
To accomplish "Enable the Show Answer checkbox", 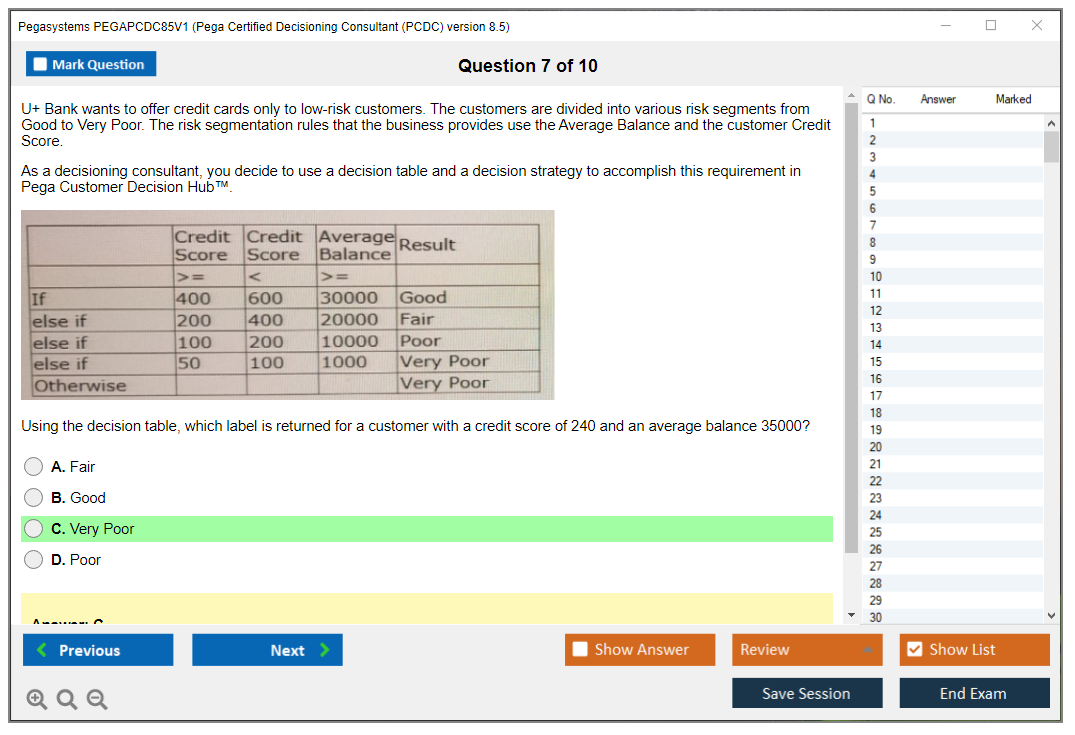I will [x=580, y=650].
